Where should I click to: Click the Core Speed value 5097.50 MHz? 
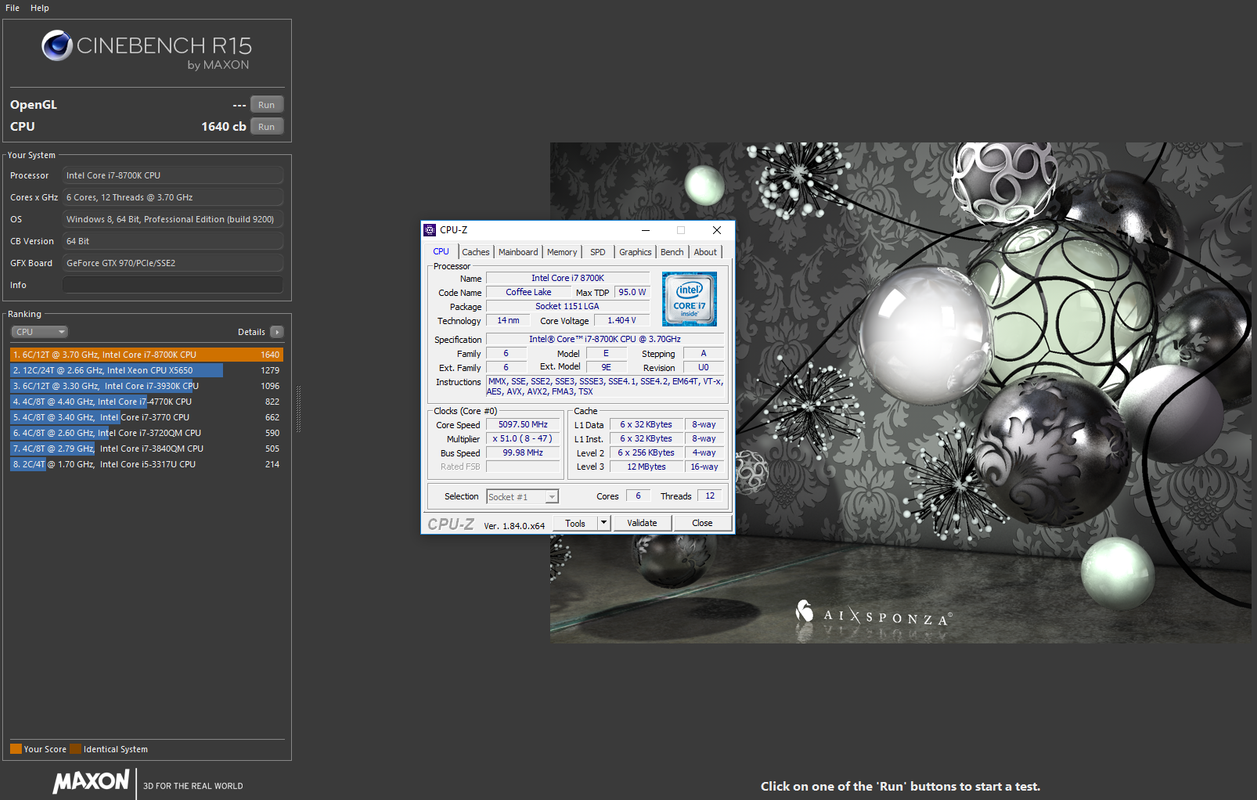pos(523,425)
